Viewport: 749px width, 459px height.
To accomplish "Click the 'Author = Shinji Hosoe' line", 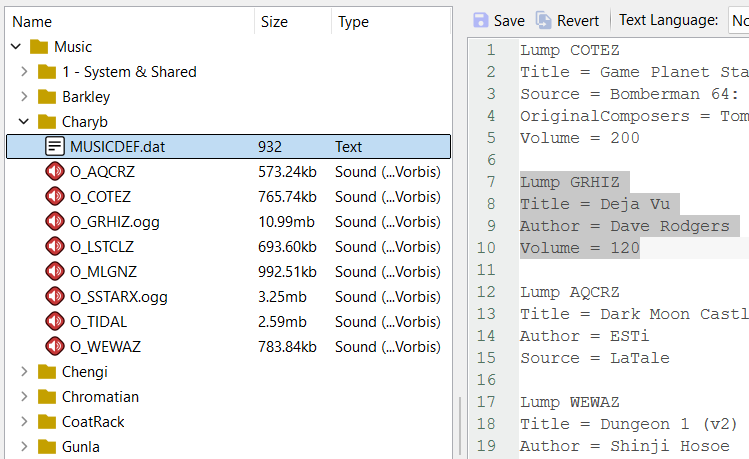I will [625, 446].
